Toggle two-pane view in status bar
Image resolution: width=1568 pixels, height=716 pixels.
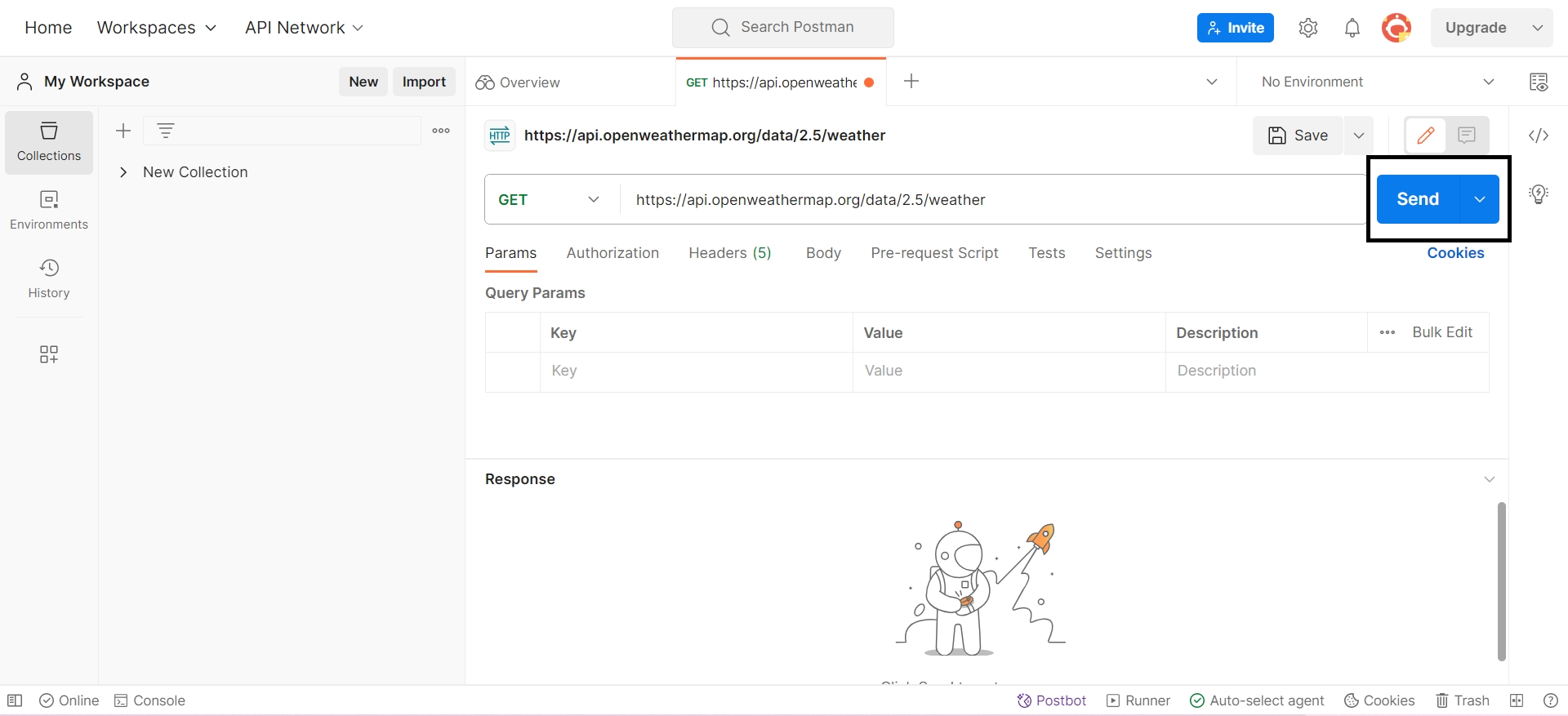pos(1517,700)
